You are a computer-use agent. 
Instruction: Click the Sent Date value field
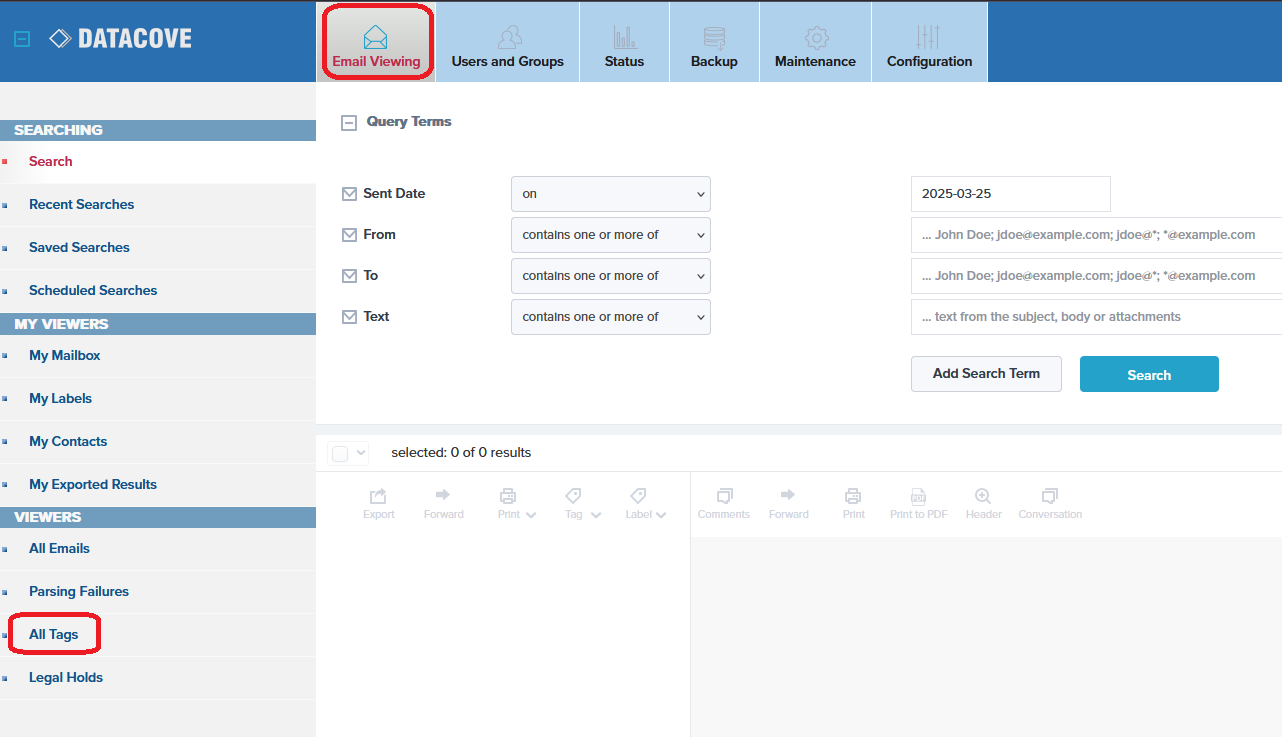pos(1010,194)
